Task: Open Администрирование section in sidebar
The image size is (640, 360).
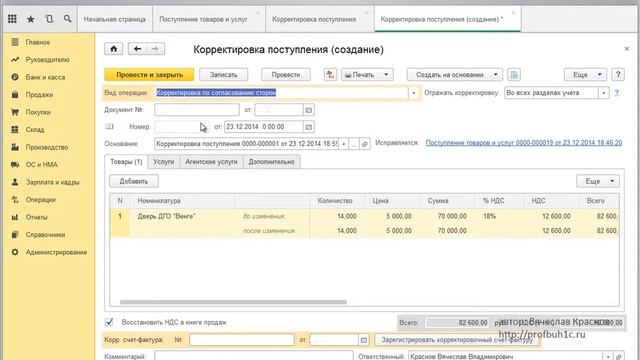Action: [x=56, y=253]
